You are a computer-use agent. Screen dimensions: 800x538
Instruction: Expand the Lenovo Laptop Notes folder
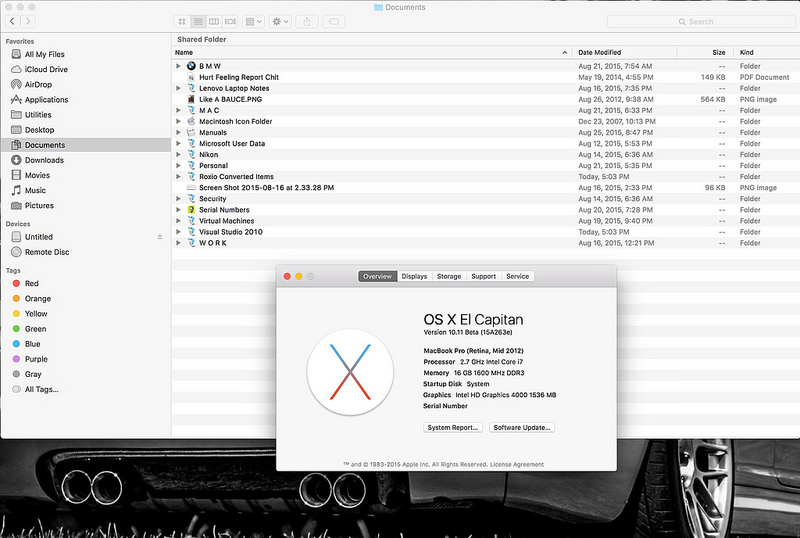pos(178,88)
